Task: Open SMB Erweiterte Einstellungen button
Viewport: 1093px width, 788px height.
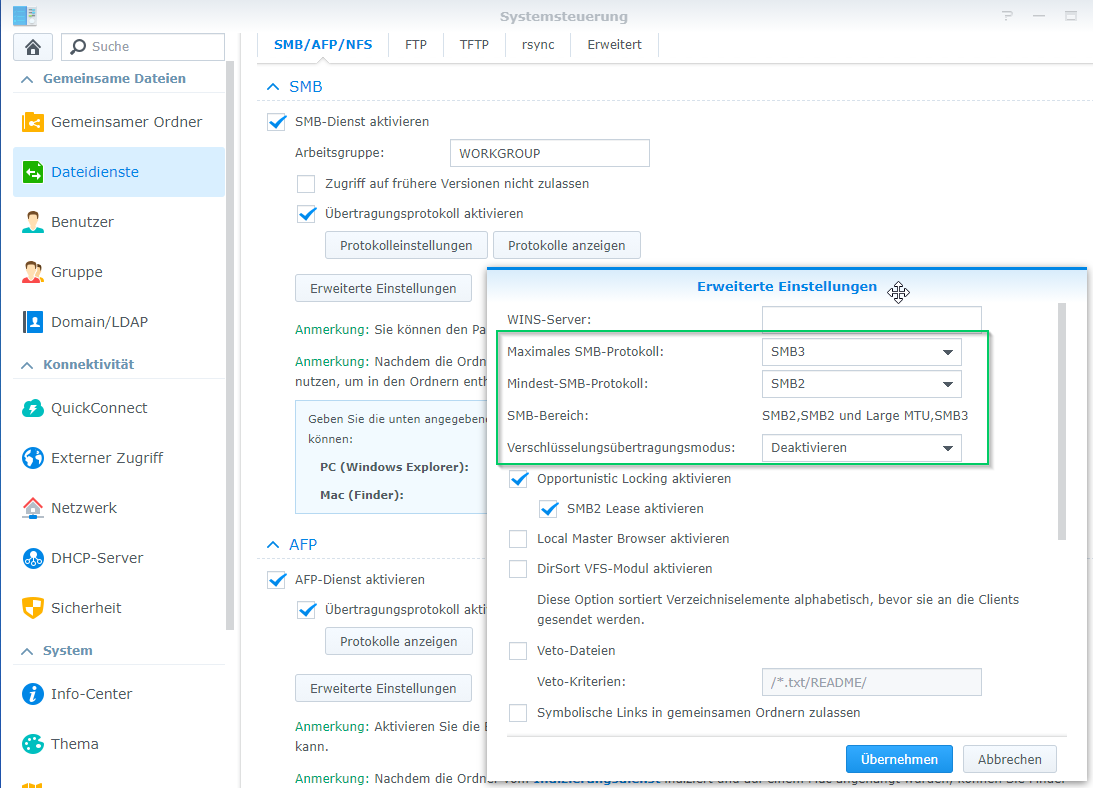Action: click(383, 289)
